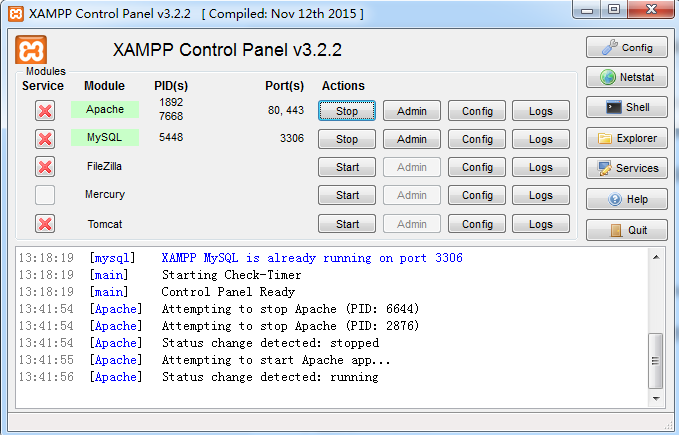Click the Tomcat module label
Viewport: 679px width, 435px height.
click(105, 224)
